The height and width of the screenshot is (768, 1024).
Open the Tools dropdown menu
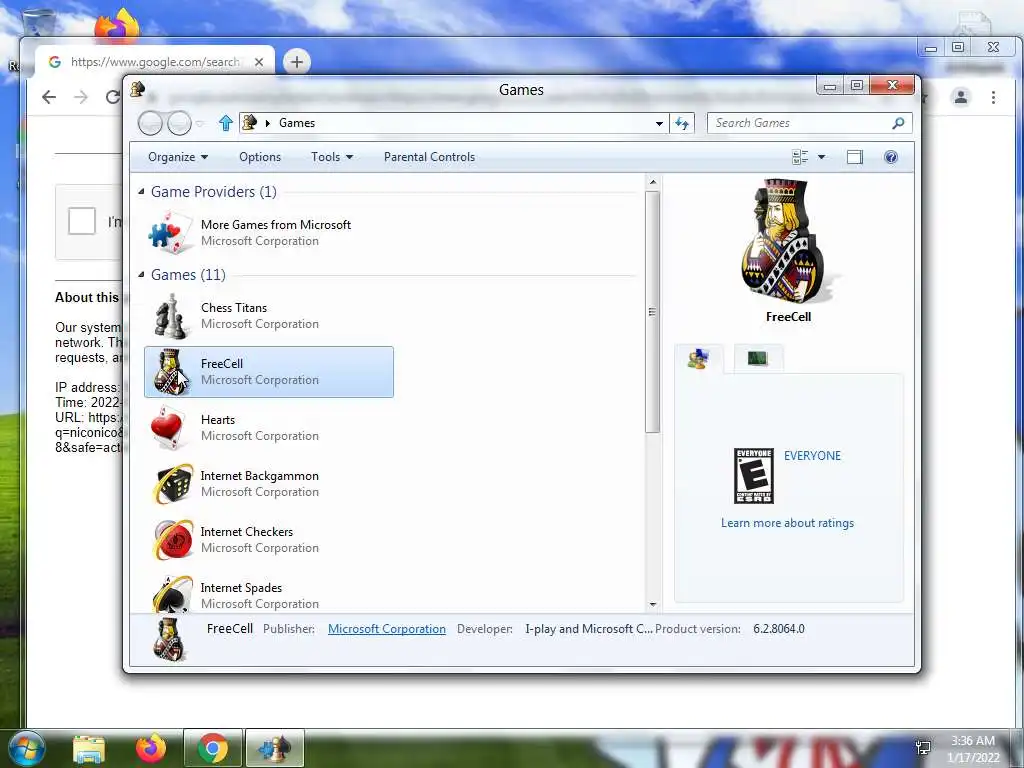click(332, 157)
